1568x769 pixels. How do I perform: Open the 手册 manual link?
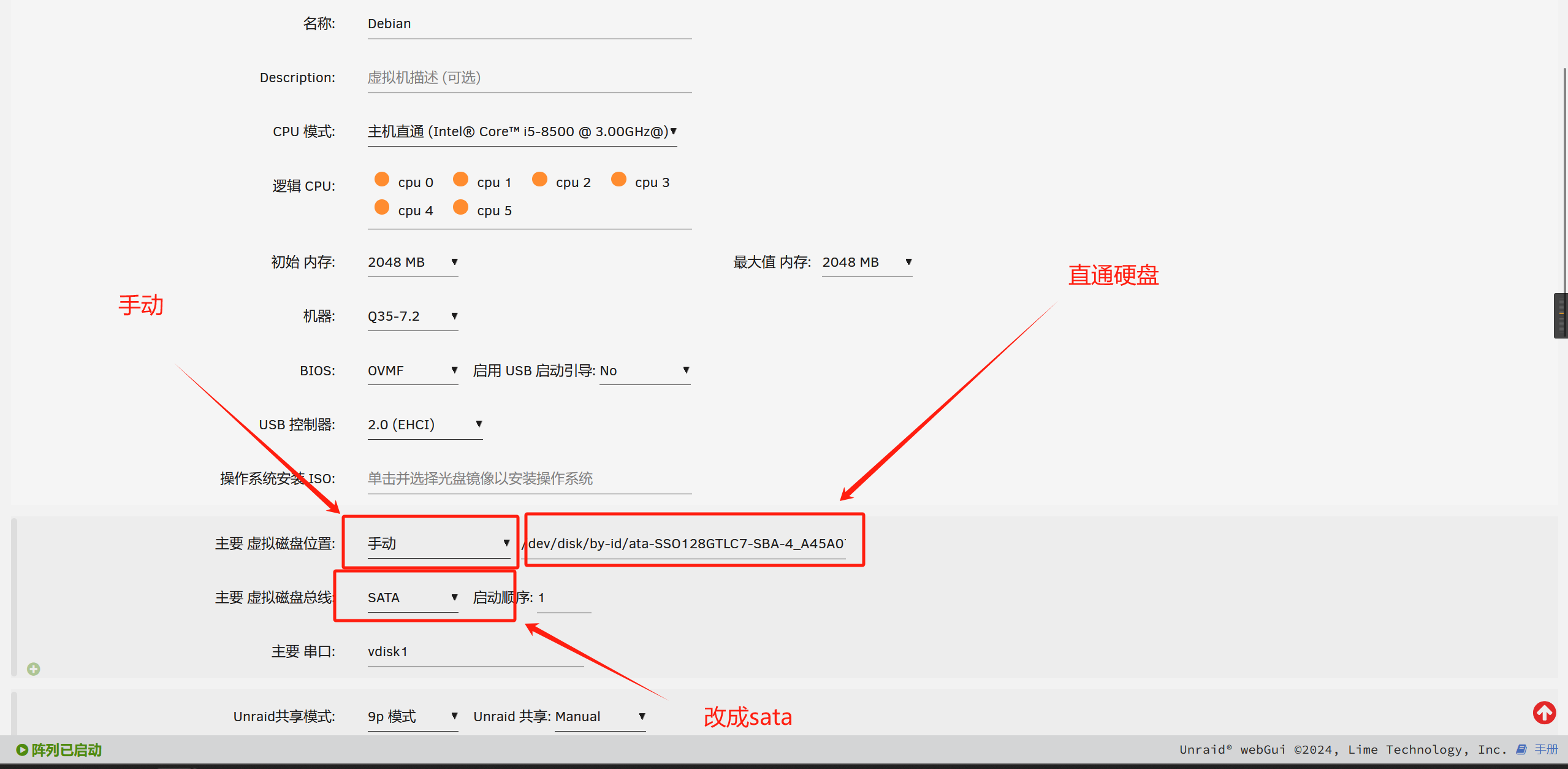point(1546,749)
